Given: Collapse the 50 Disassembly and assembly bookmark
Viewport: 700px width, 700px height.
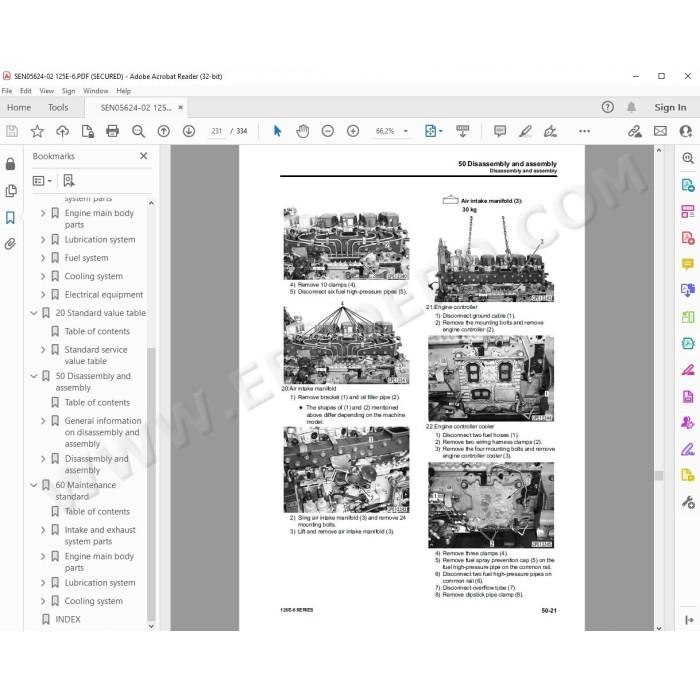Looking at the screenshot, I should (33, 376).
